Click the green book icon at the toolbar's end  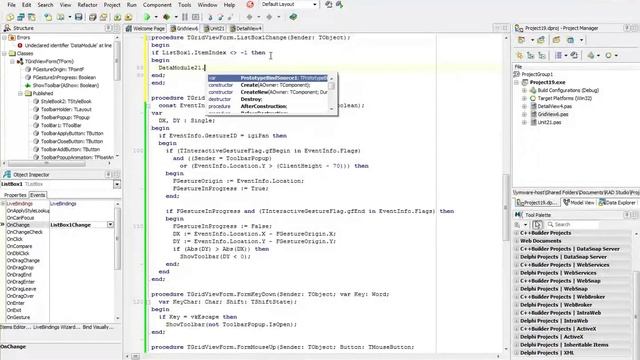pos(293,17)
